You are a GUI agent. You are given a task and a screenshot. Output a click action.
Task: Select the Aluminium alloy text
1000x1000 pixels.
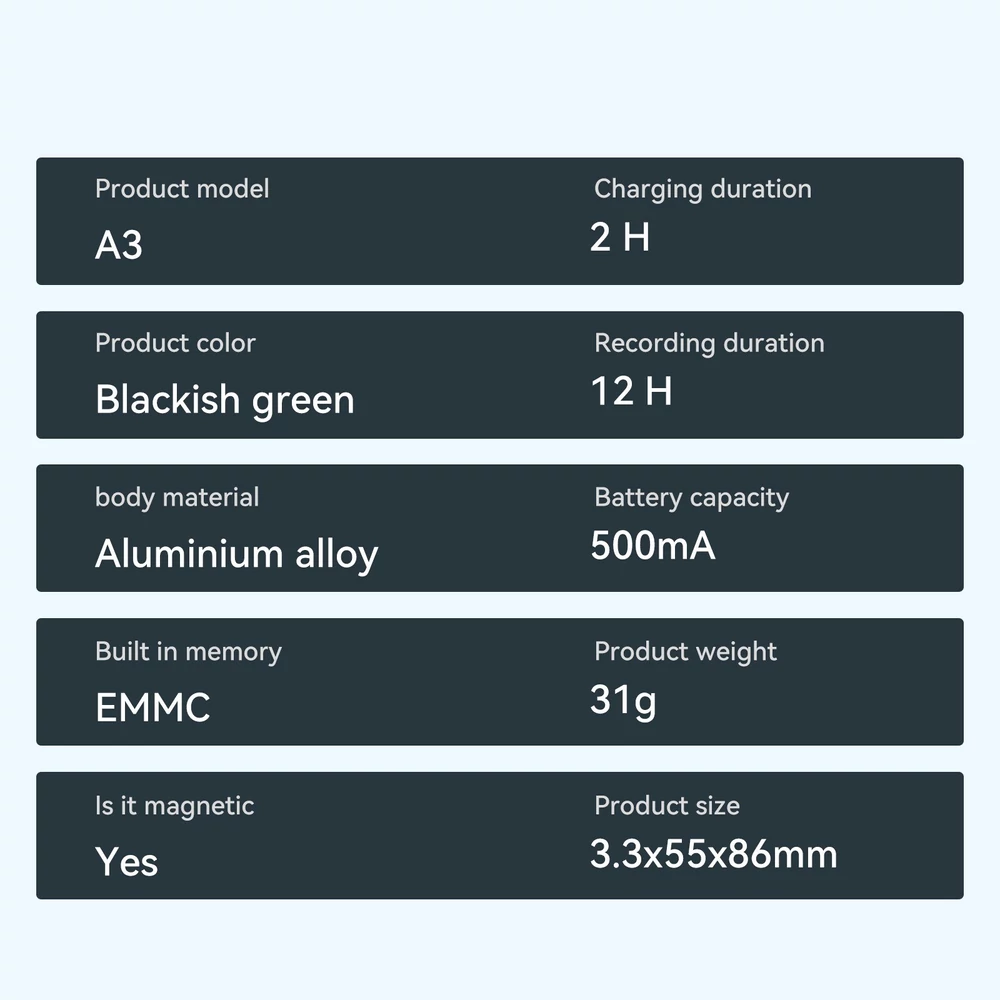237,554
